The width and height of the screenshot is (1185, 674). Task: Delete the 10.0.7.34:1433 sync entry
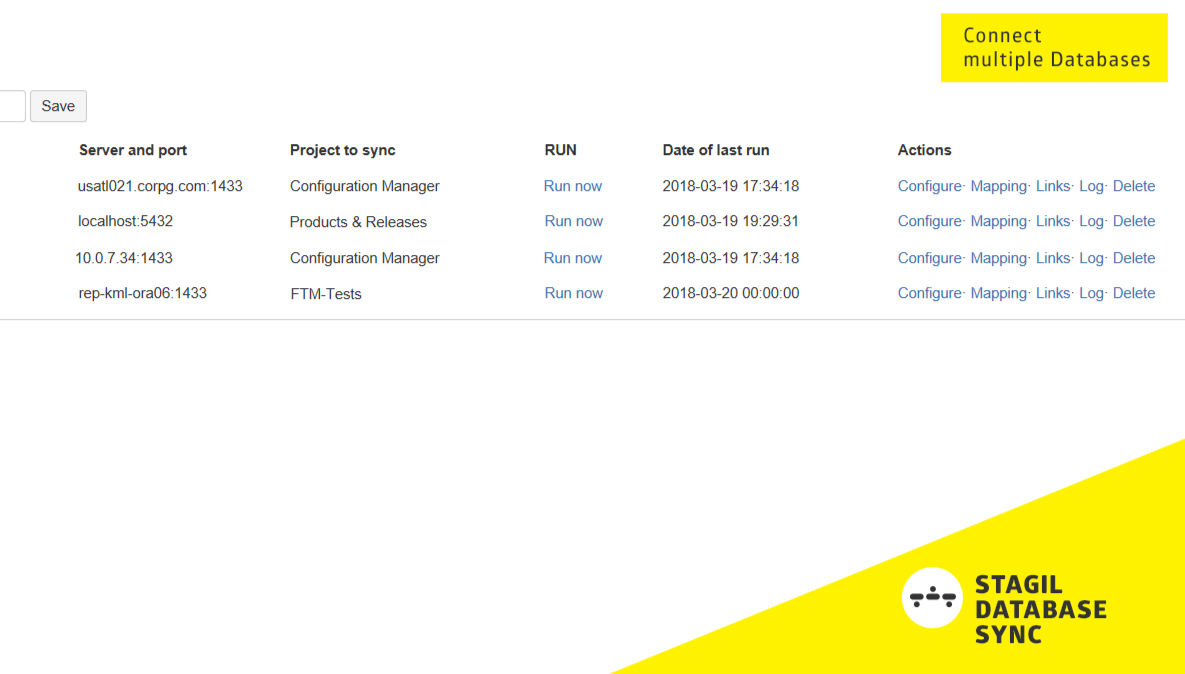(1133, 257)
